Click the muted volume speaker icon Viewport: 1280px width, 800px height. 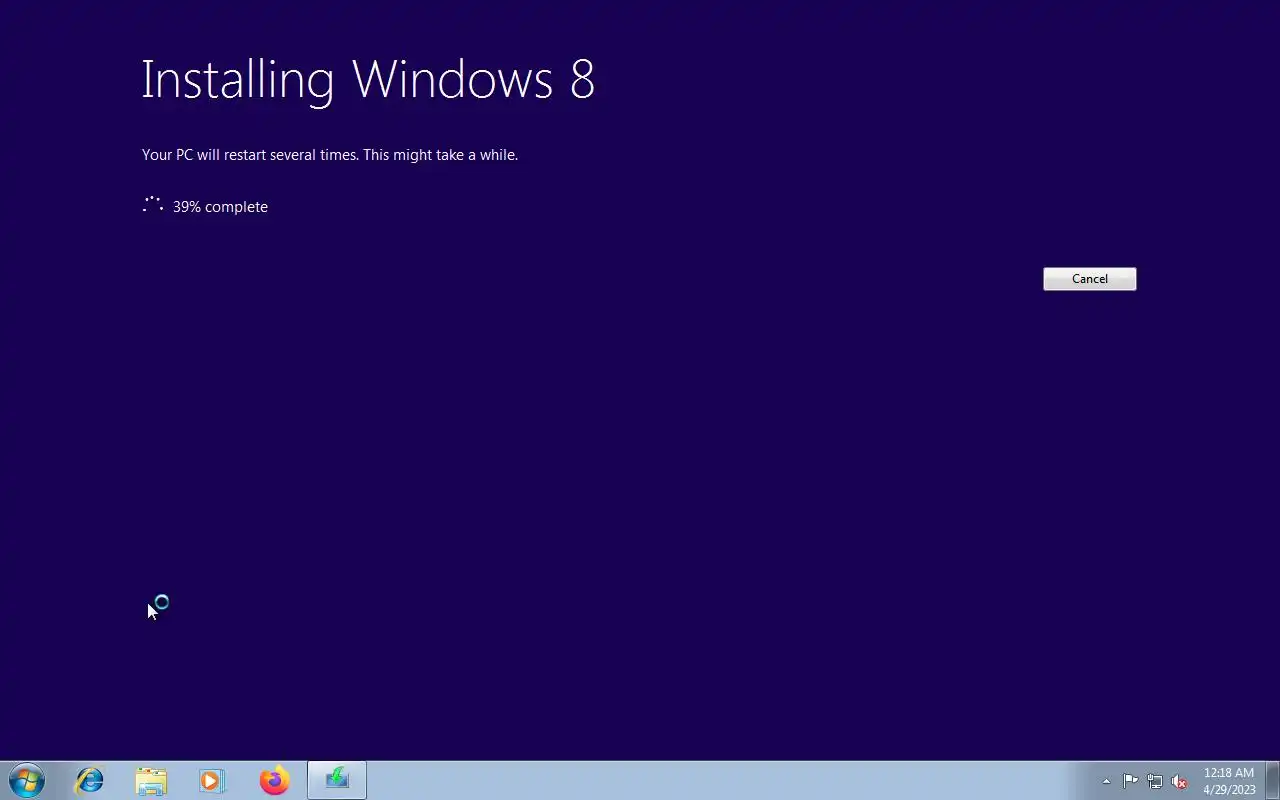[1179, 781]
